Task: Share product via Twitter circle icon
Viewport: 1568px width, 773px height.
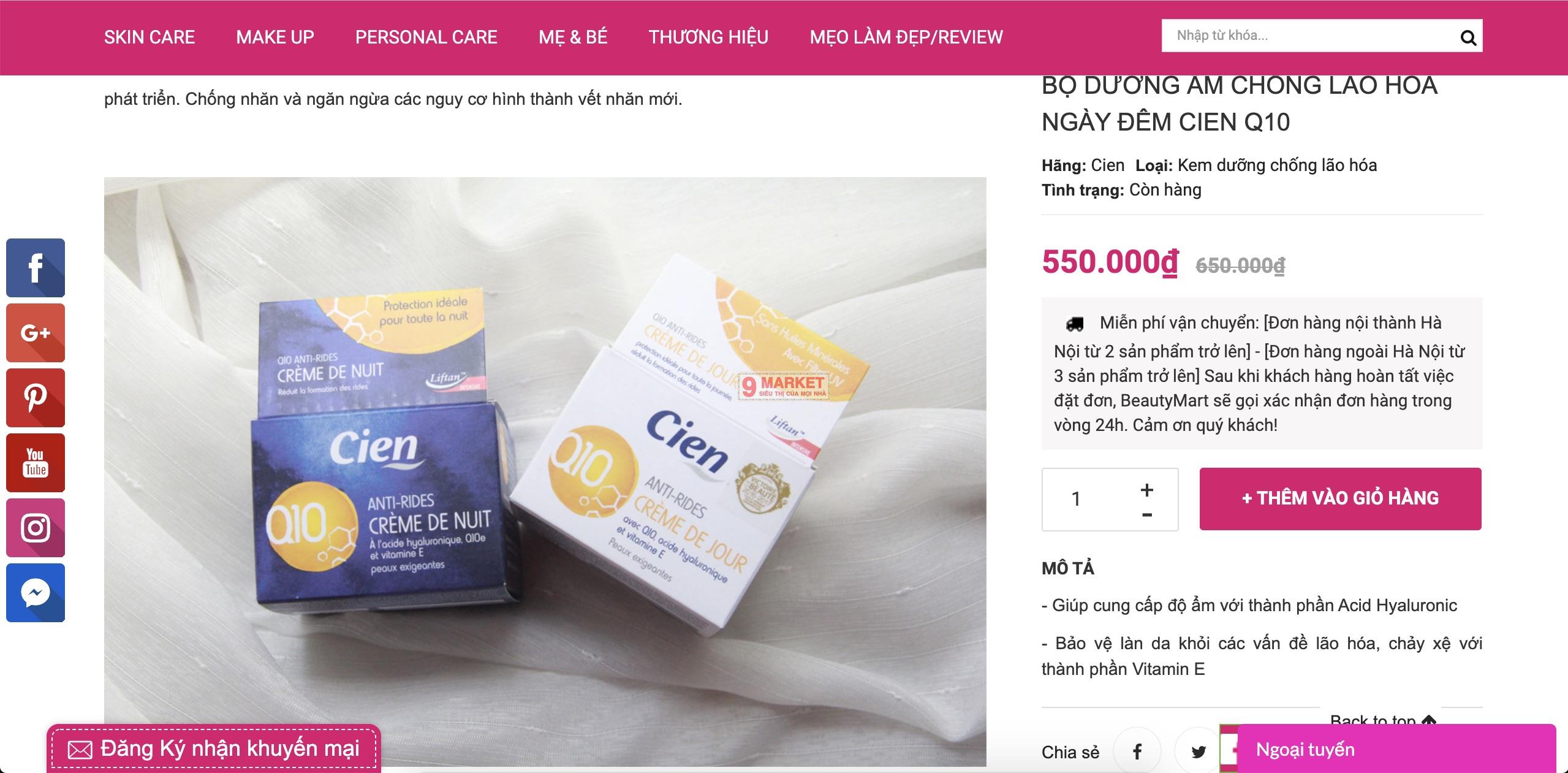Action: pyautogui.click(x=1199, y=751)
